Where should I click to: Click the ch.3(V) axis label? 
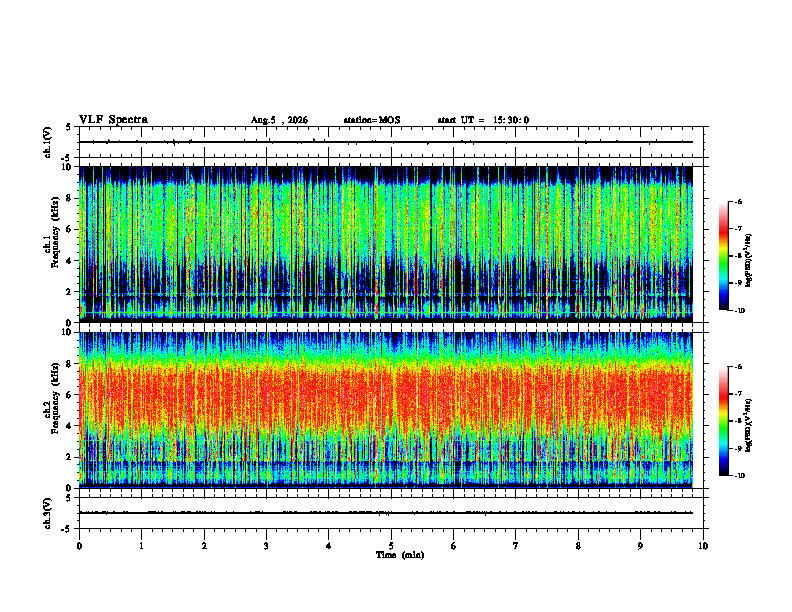[48, 513]
